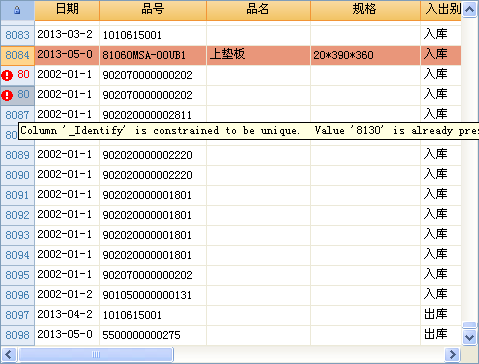Screen dimensions: 479x364
Task: Click cell 902020000002811 in row 8087
Action: pyautogui.click(x=153, y=114)
